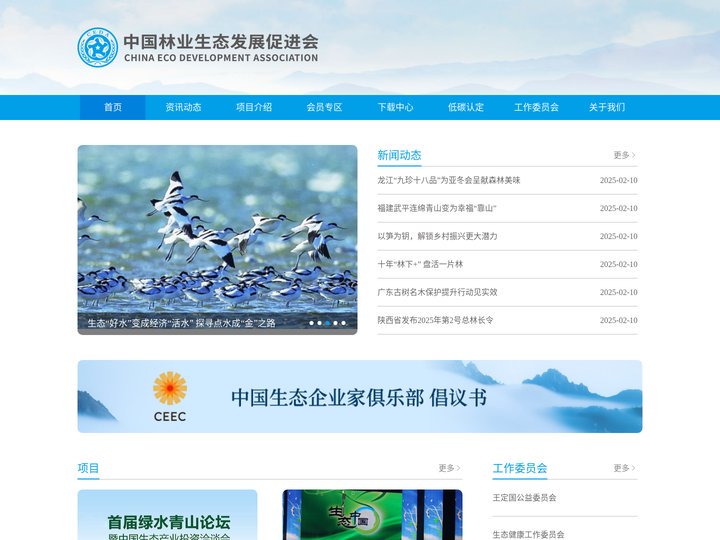
Task: Open 生态健康工作委员会 link
Action: [x=528, y=534]
